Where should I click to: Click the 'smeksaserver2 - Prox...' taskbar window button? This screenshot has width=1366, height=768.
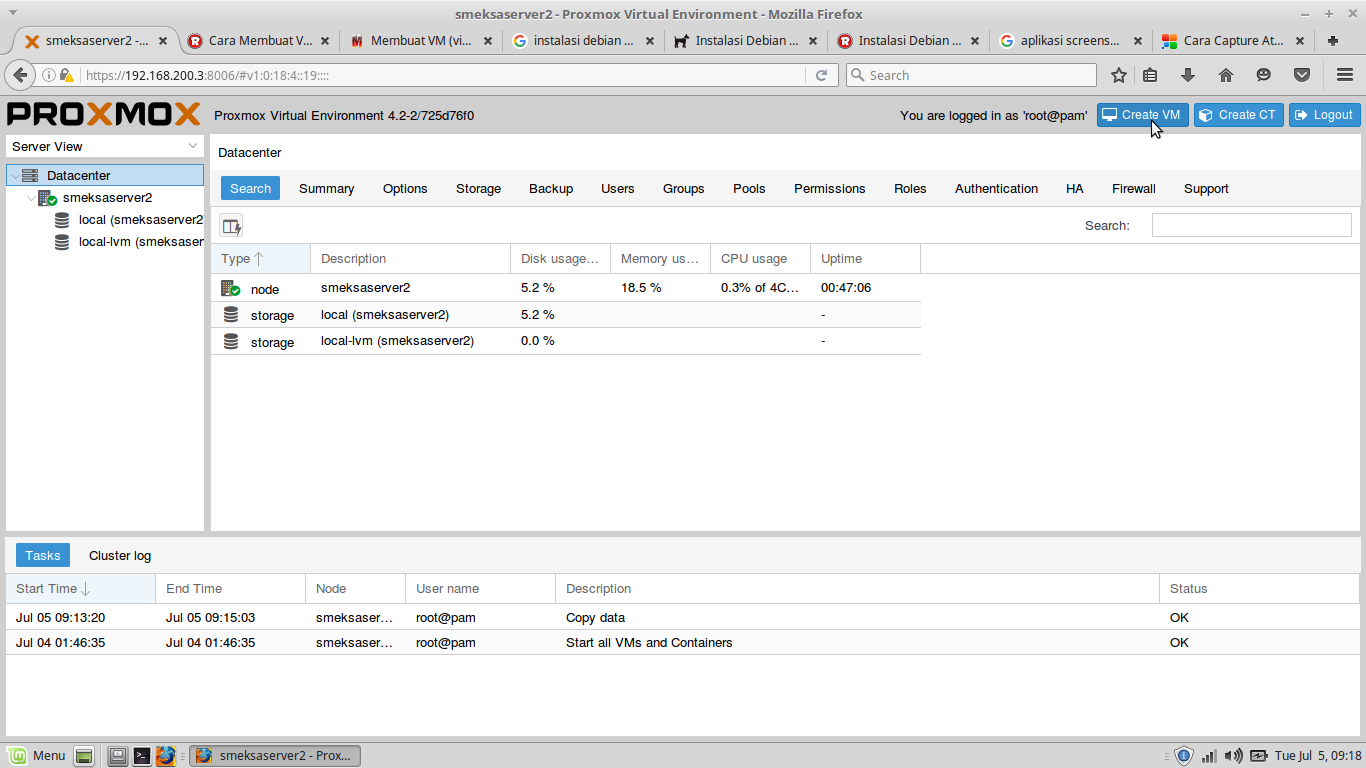[x=275, y=756]
